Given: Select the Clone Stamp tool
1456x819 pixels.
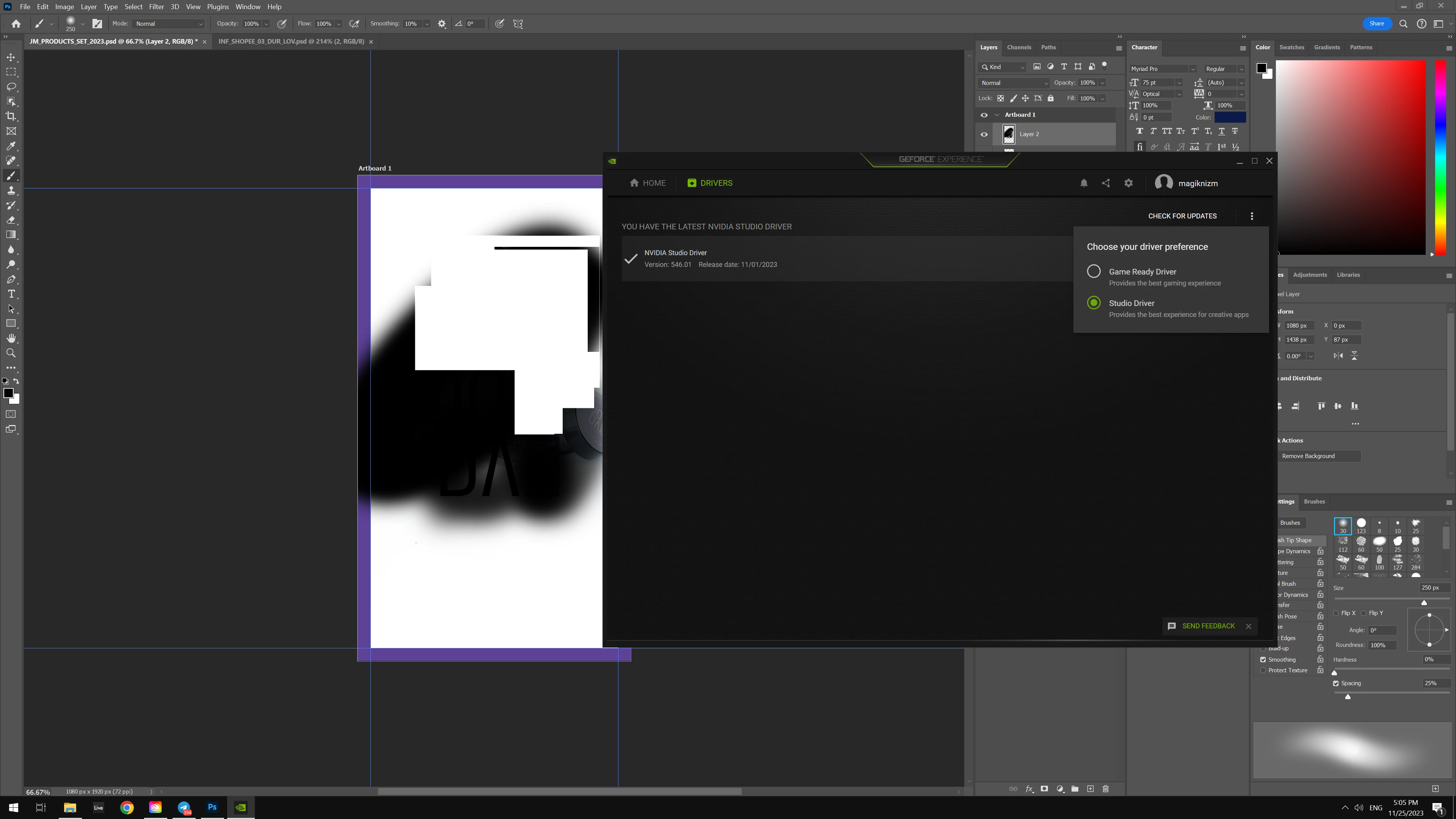Looking at the screenshot, I should 11,190.
